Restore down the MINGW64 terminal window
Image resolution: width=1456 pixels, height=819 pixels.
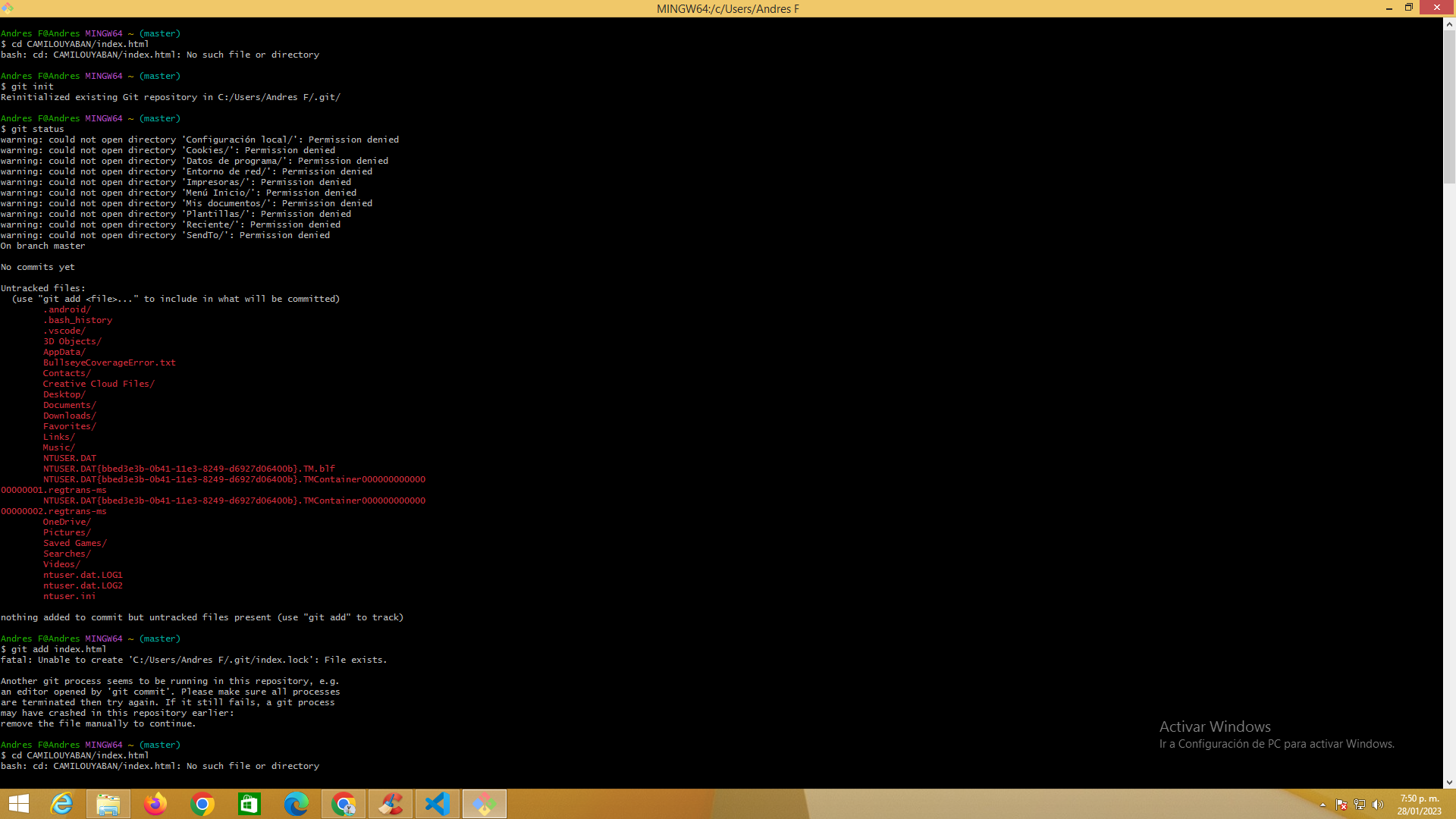(x=1409, y=8)
